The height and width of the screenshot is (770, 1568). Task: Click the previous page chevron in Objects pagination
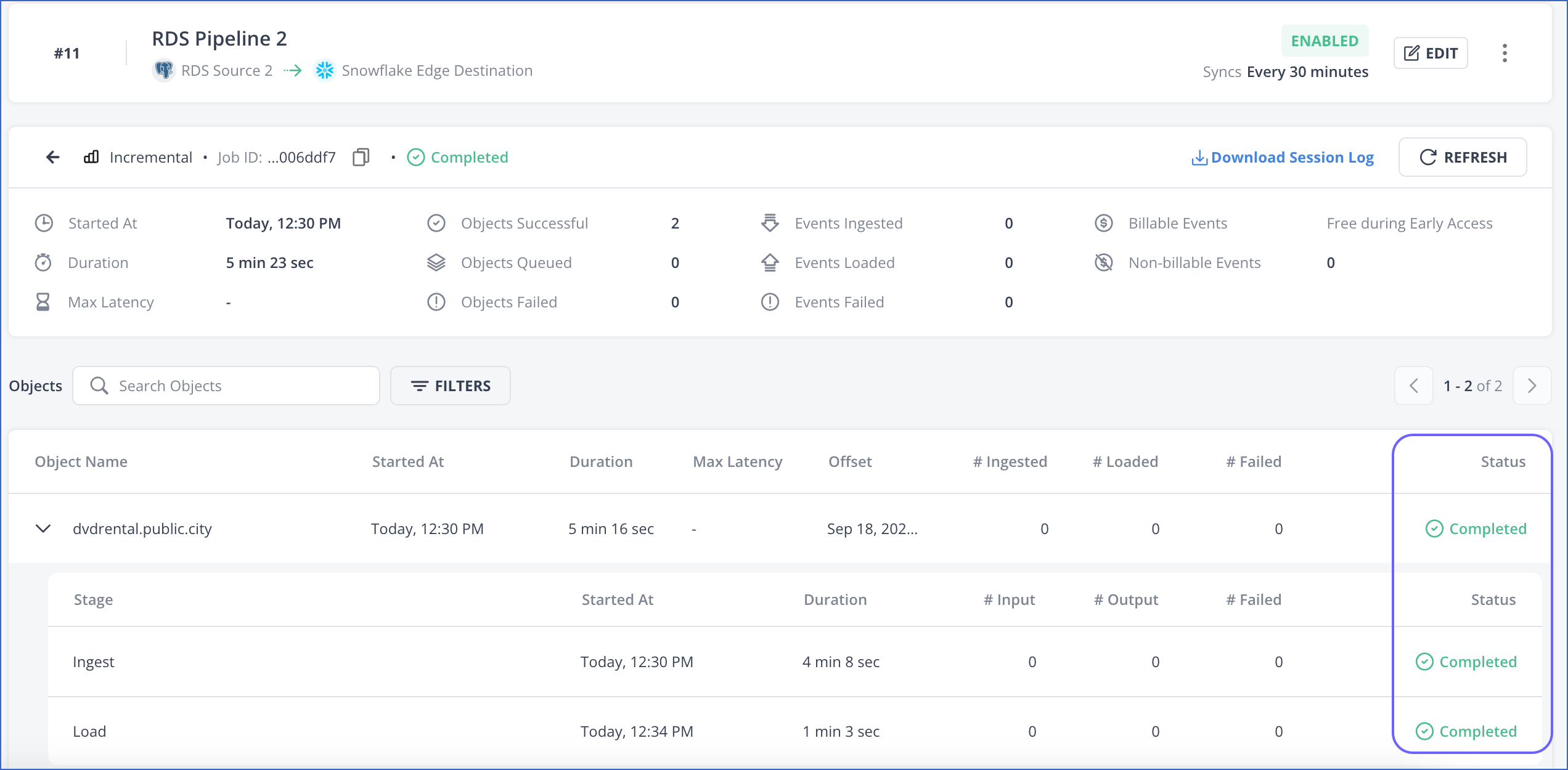(x=1413, y=386)
